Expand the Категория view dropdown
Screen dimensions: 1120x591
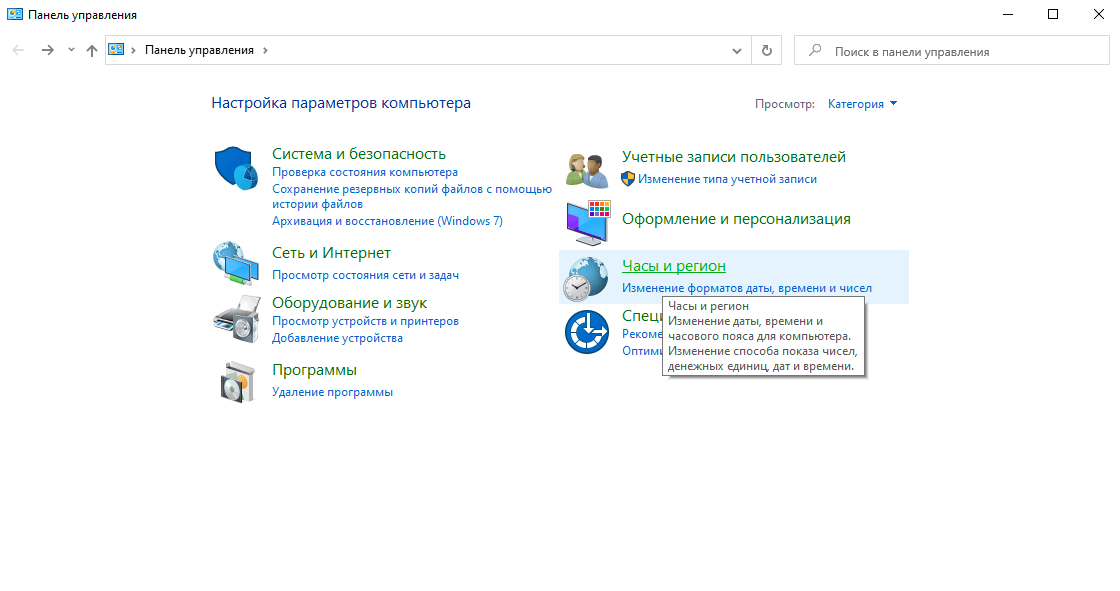pyautogui.click(x=863, y=104)
